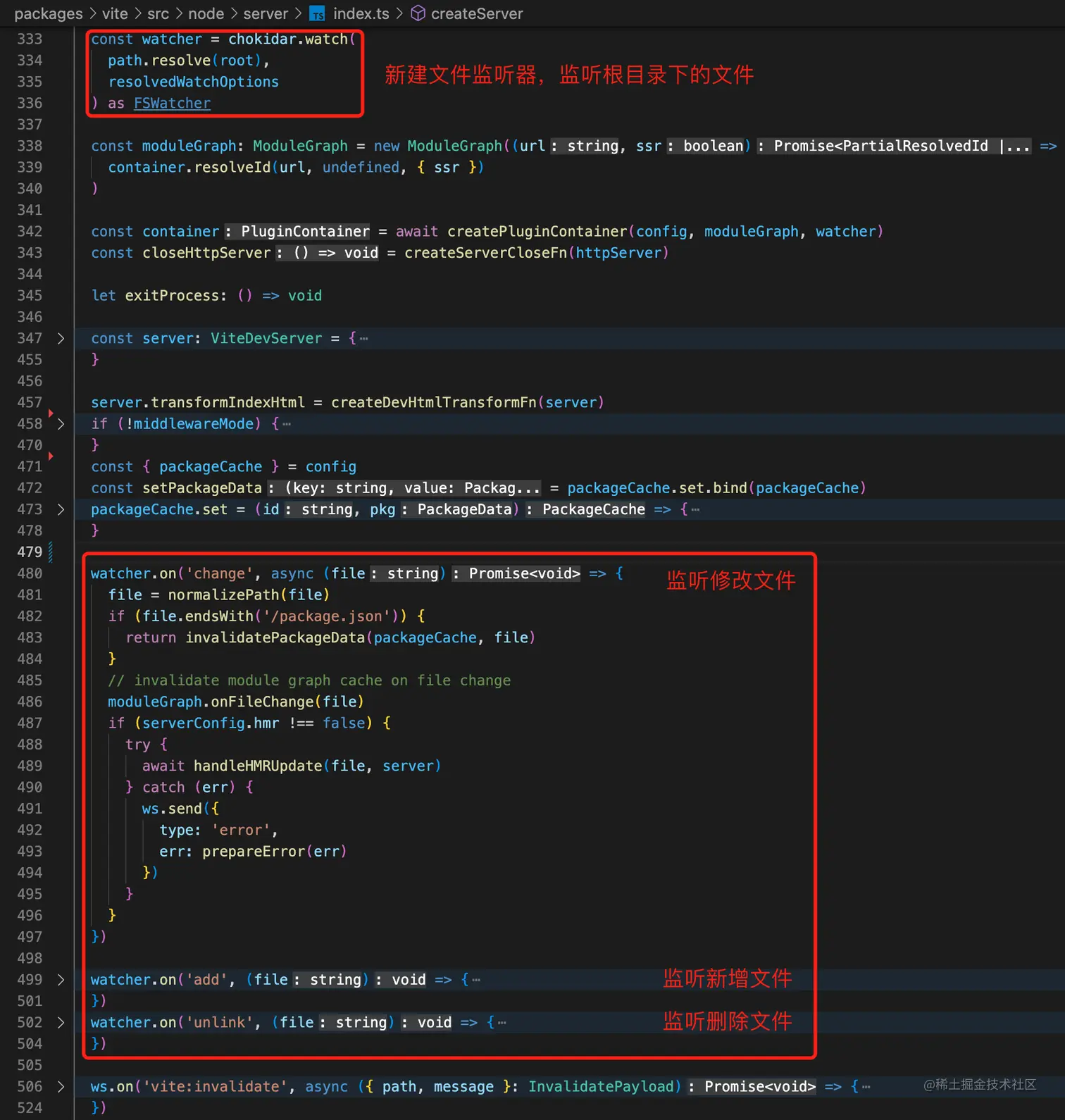Click the collapsed ellipsis on the middlewareMode line

(x=287, y=424)
